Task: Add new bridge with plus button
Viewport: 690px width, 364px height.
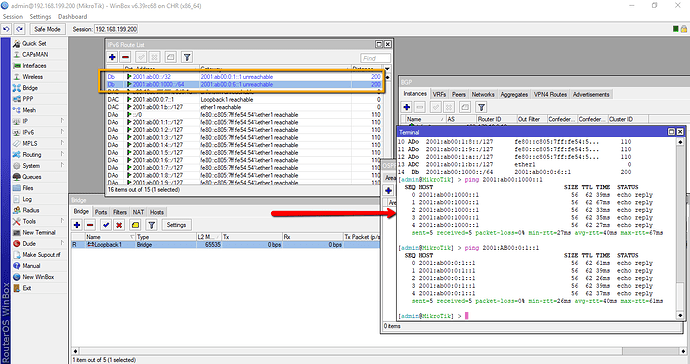Action: [x=77, y=225]
